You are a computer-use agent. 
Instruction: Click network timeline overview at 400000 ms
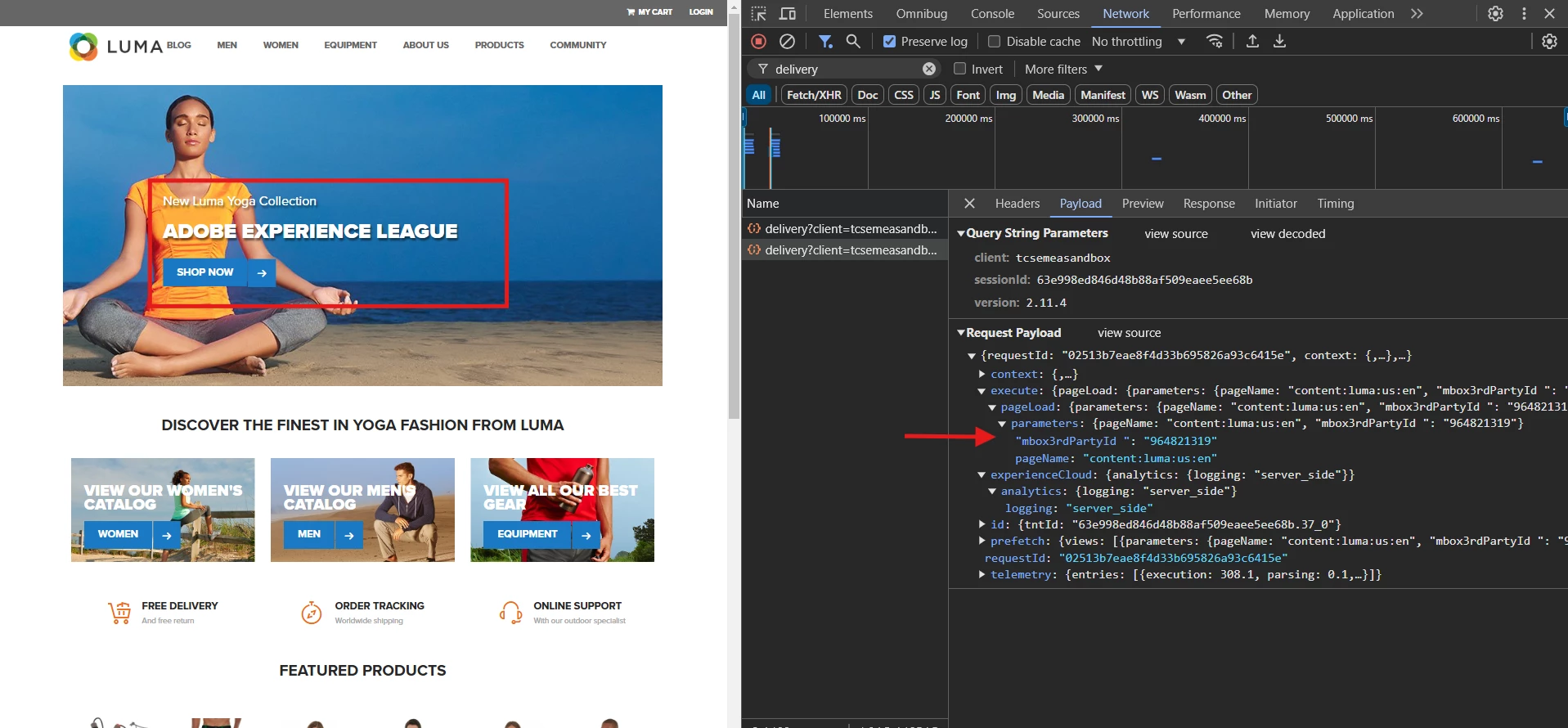1223,119
